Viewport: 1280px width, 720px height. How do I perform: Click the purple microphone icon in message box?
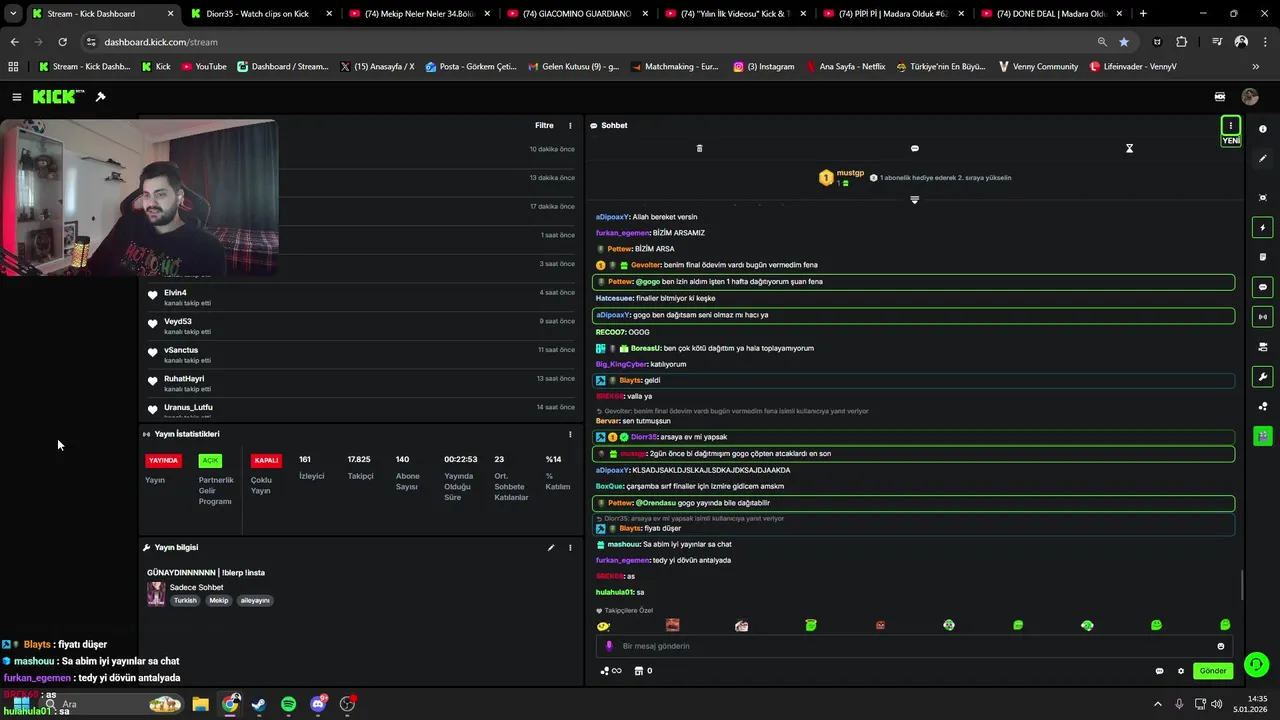pyautogui.click(x=609, y=646)
